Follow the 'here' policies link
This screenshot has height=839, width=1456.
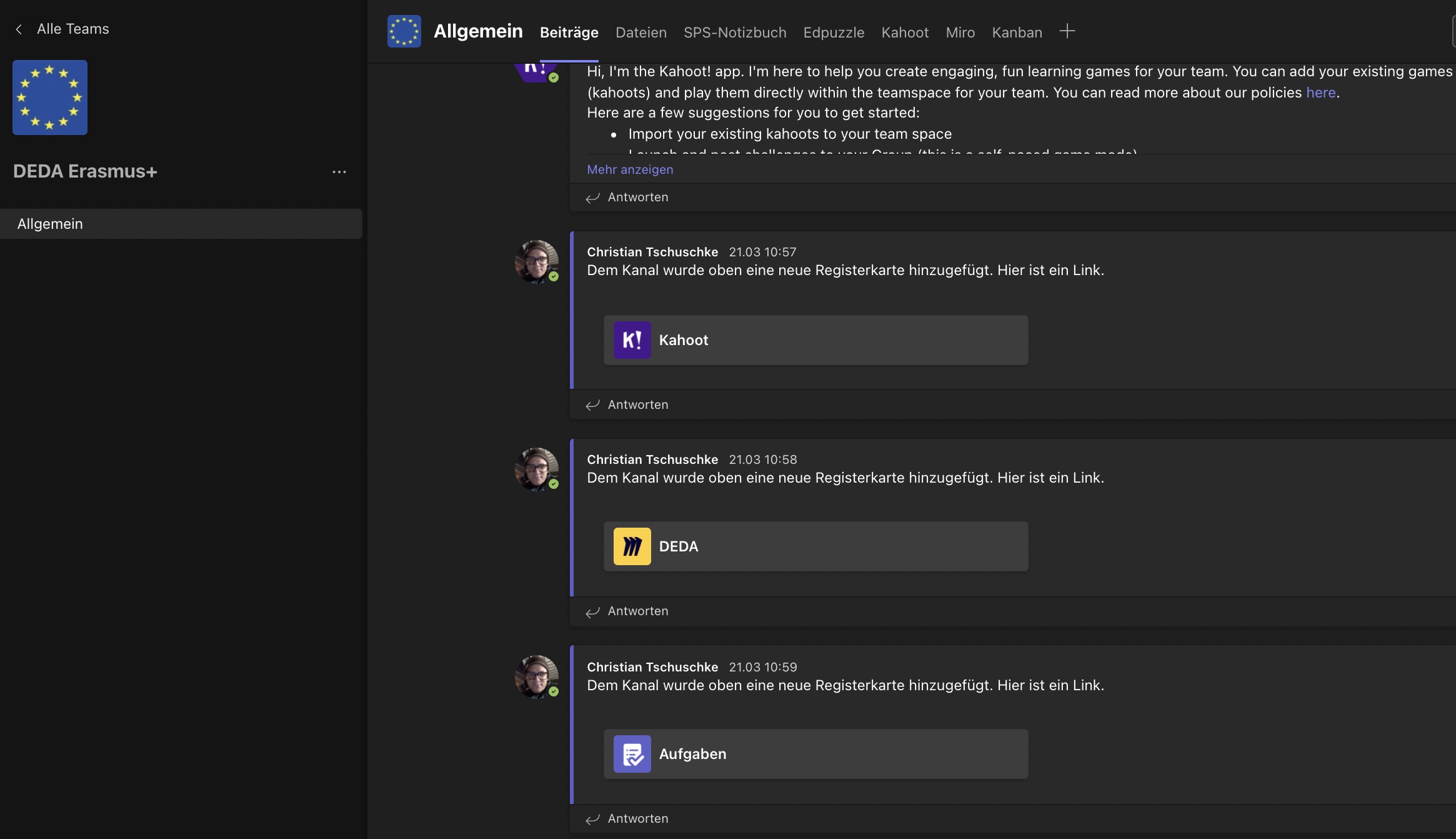coord(1320,93)
